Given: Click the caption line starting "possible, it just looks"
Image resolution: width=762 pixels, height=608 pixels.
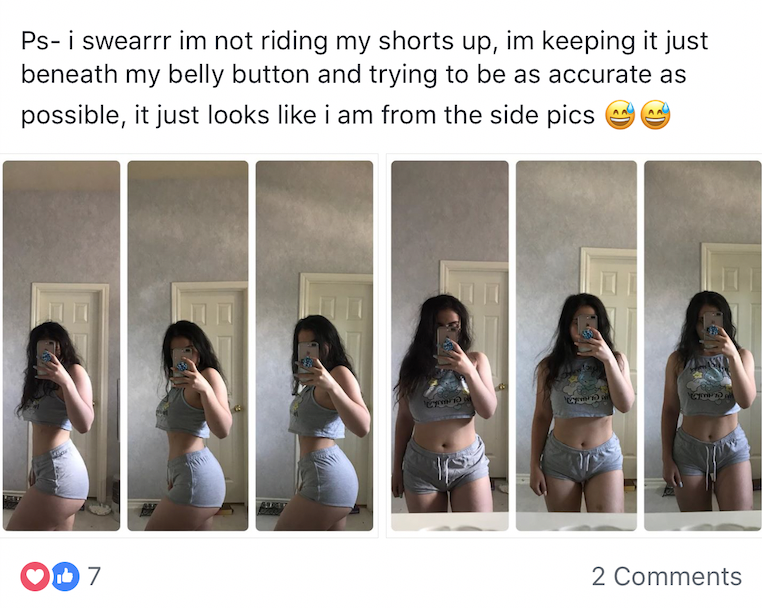Looking at the screenshot, I should click(310, 116).
